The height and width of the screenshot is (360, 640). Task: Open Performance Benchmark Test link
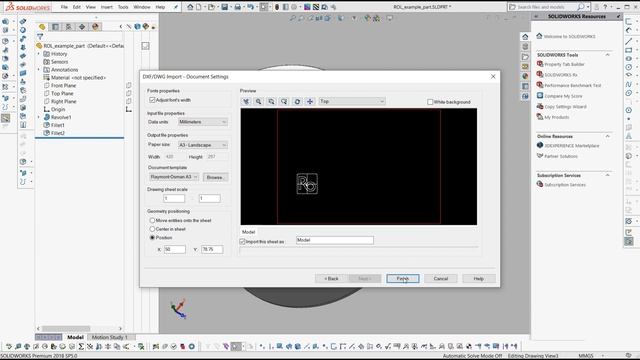click(x=573, y=86)
